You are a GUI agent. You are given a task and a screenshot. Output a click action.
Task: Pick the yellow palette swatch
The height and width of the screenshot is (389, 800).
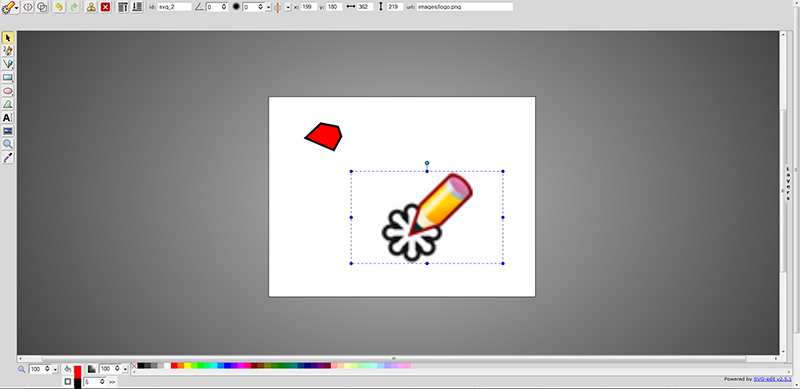tap(187, 366)
